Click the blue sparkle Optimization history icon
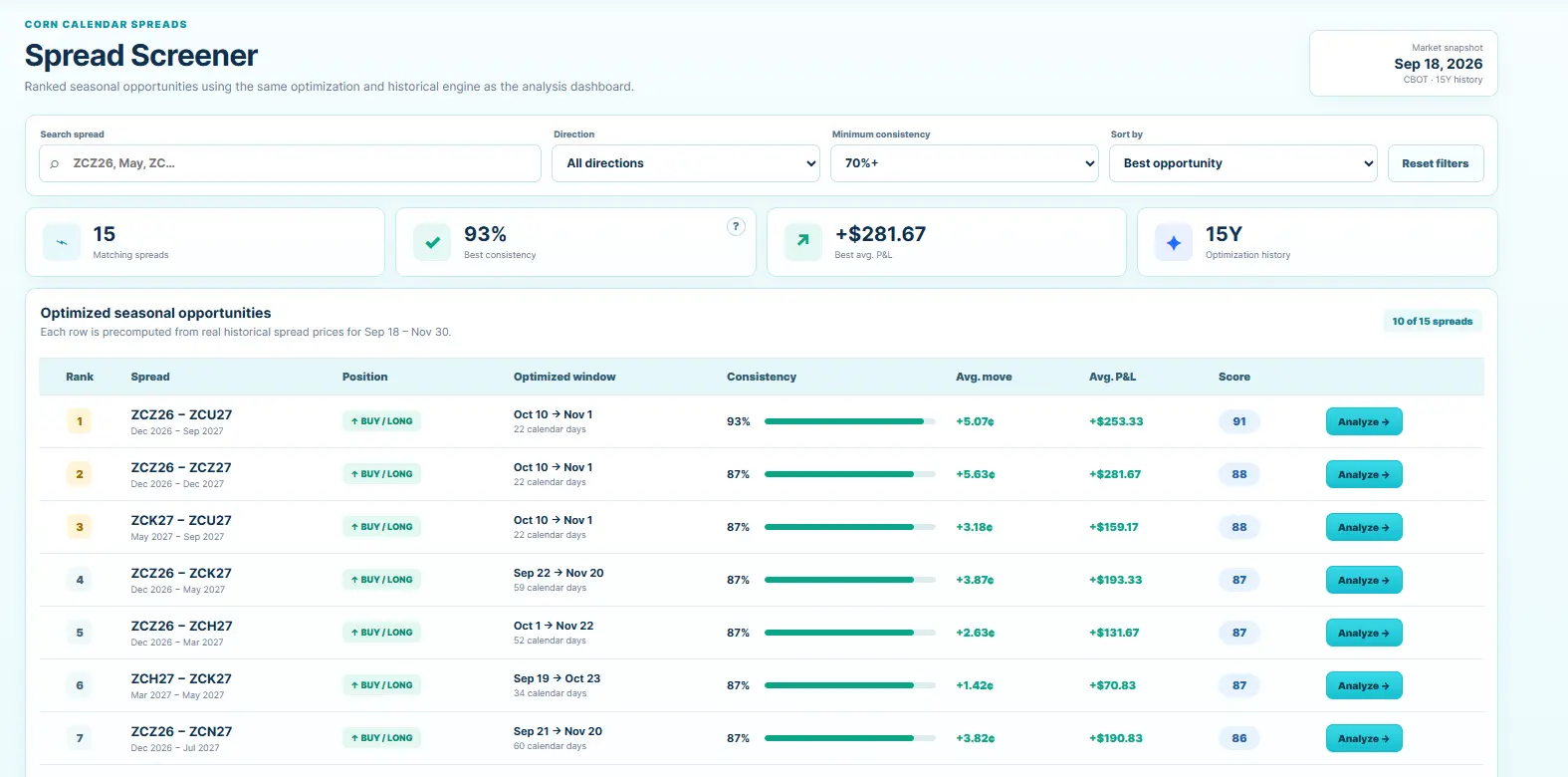This screenshot has width=1568, height=777. point(1174,242)
